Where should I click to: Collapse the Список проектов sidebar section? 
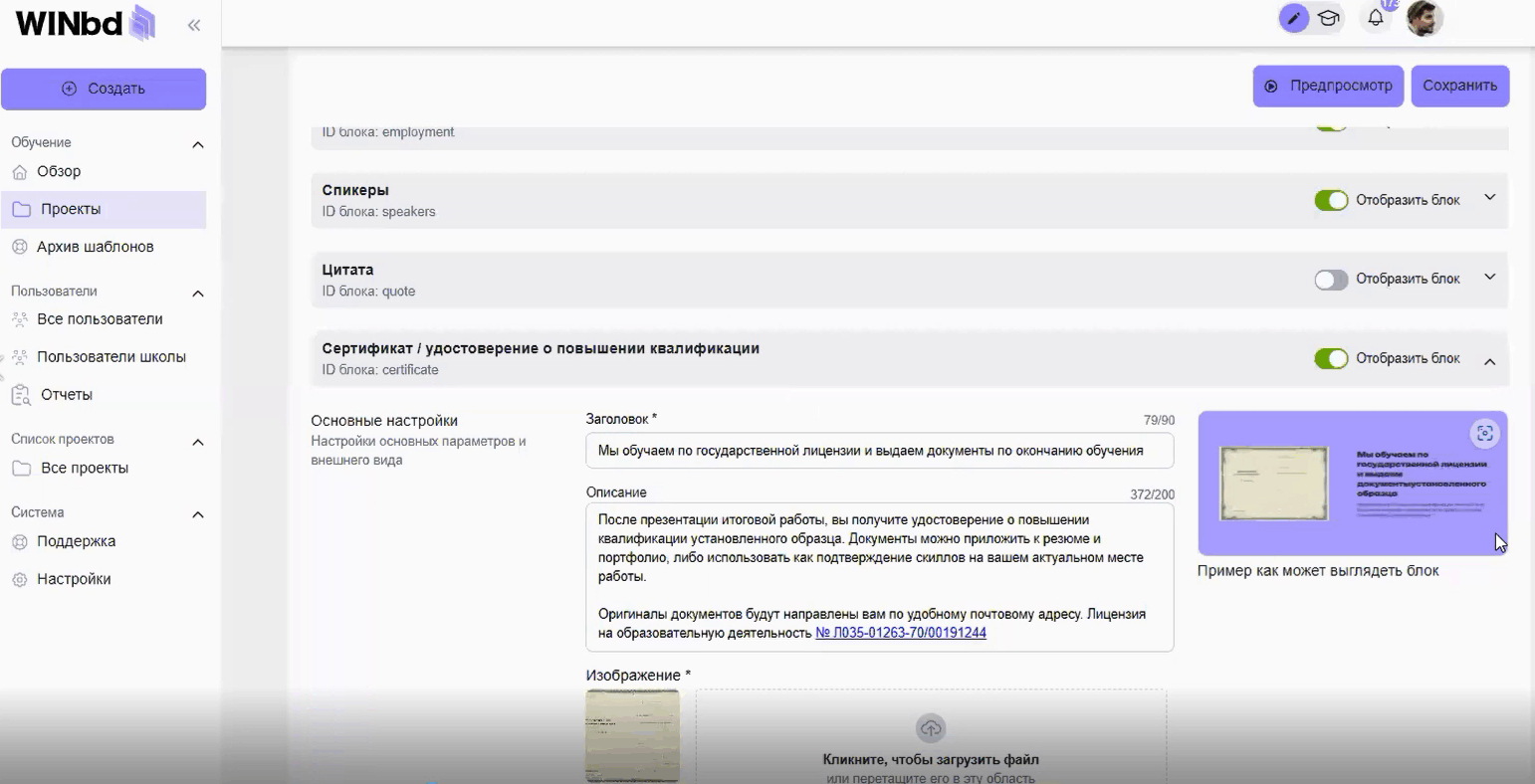click(198, 442)
